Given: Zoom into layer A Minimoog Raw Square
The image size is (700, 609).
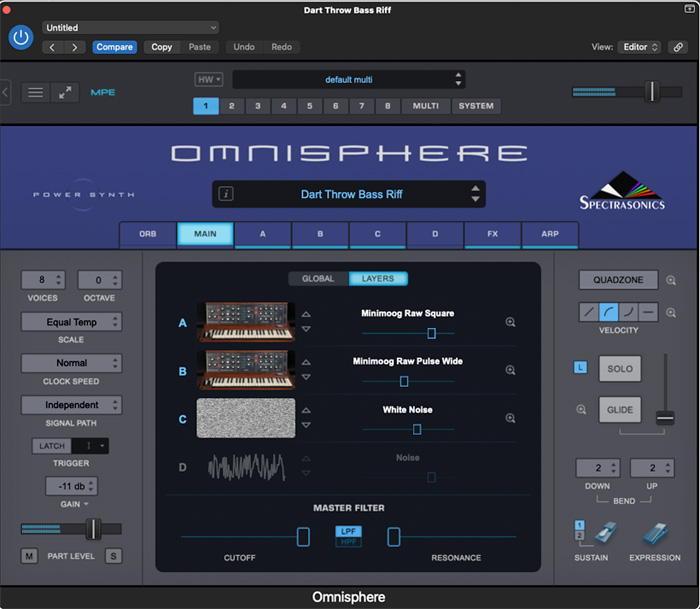Looking at the screenshot, I should 510,322.
